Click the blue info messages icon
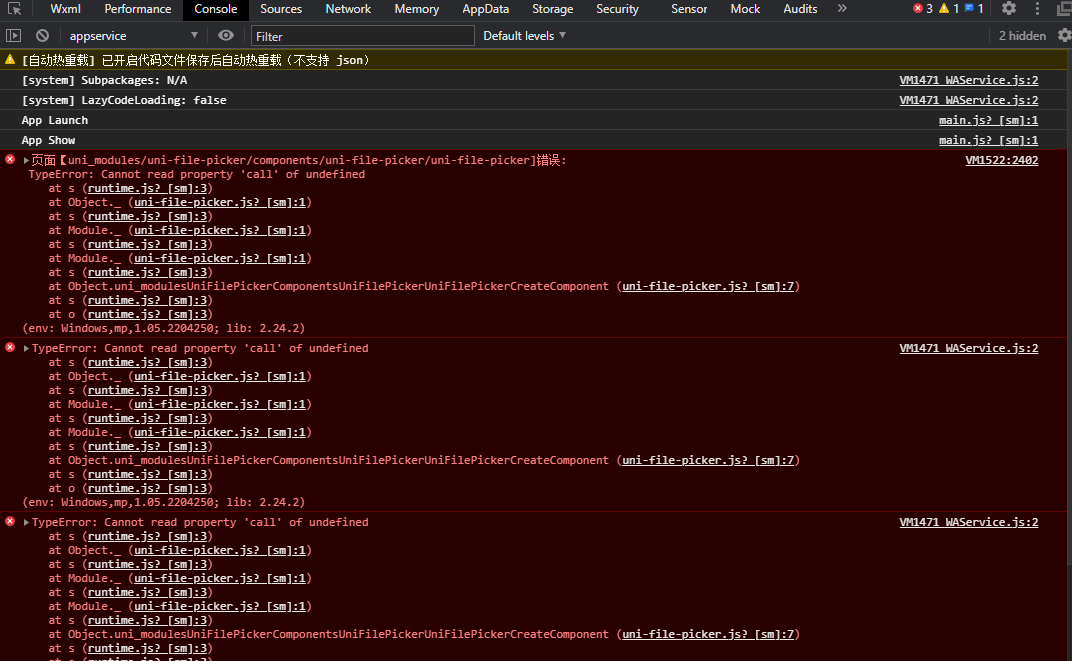 click(x=967, y=8)
